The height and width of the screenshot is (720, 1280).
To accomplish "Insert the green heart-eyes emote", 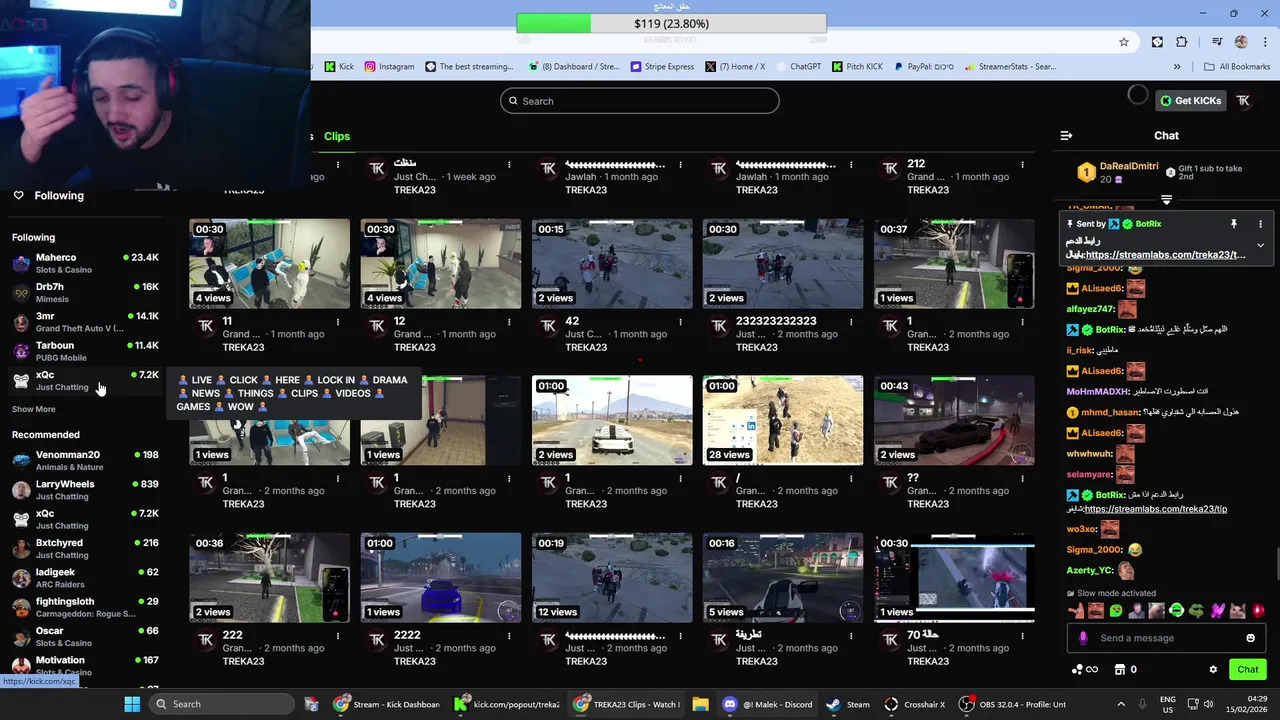I will tap(1116, 610).
